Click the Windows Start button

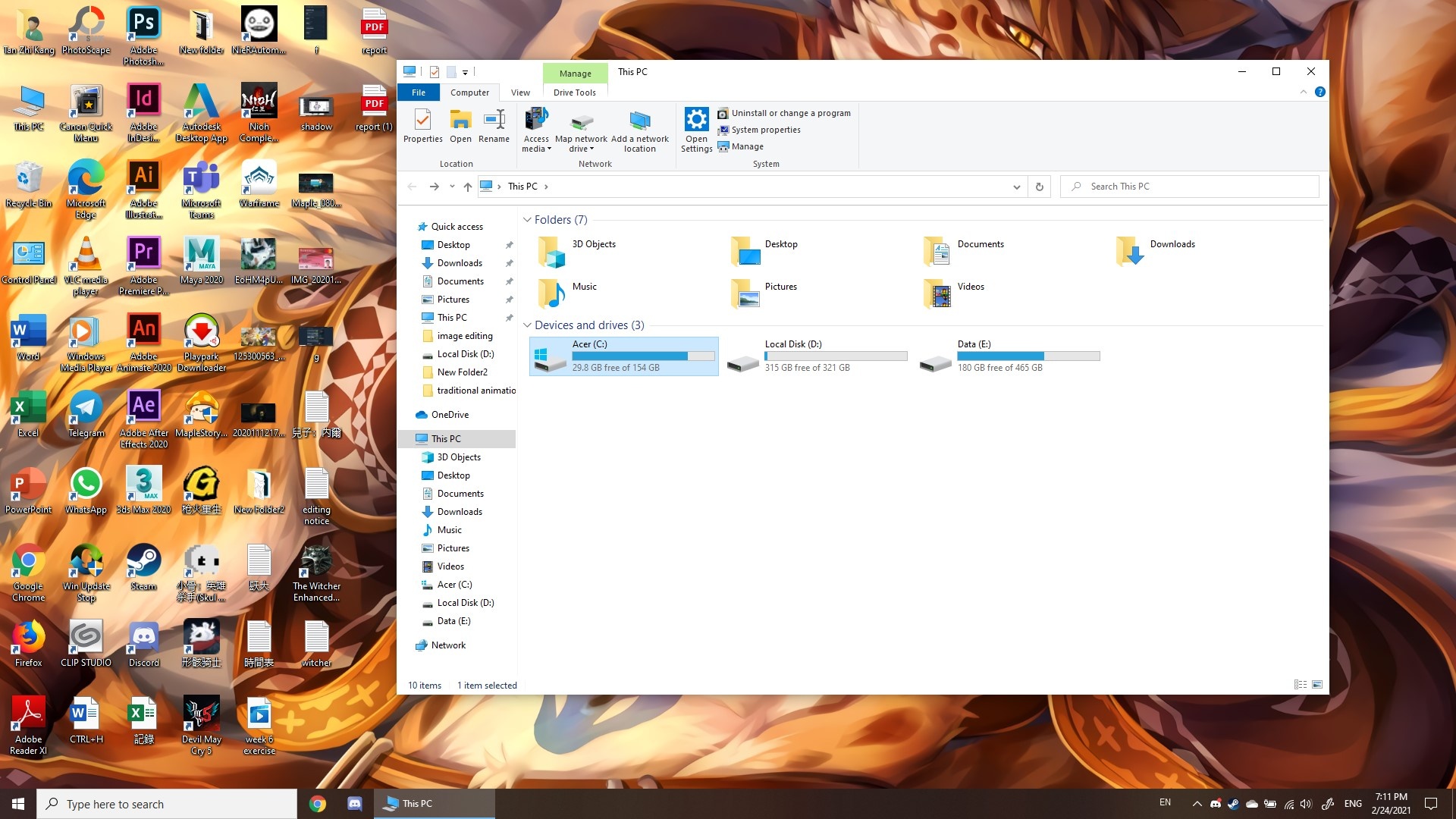point(18,804)
